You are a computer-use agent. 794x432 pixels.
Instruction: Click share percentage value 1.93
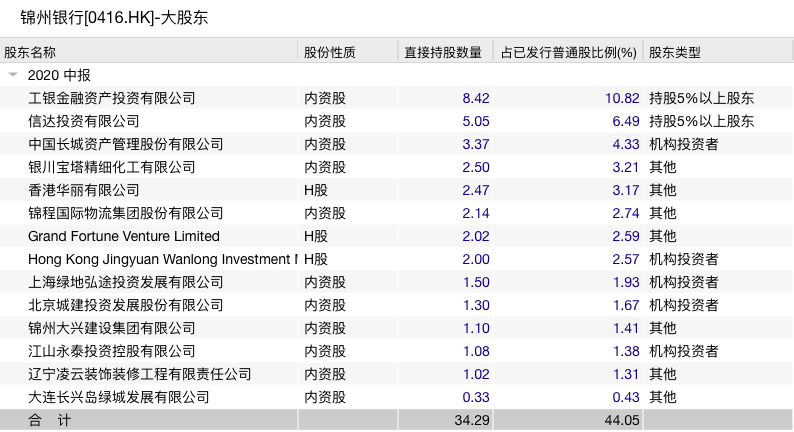[x=626, y=282]
